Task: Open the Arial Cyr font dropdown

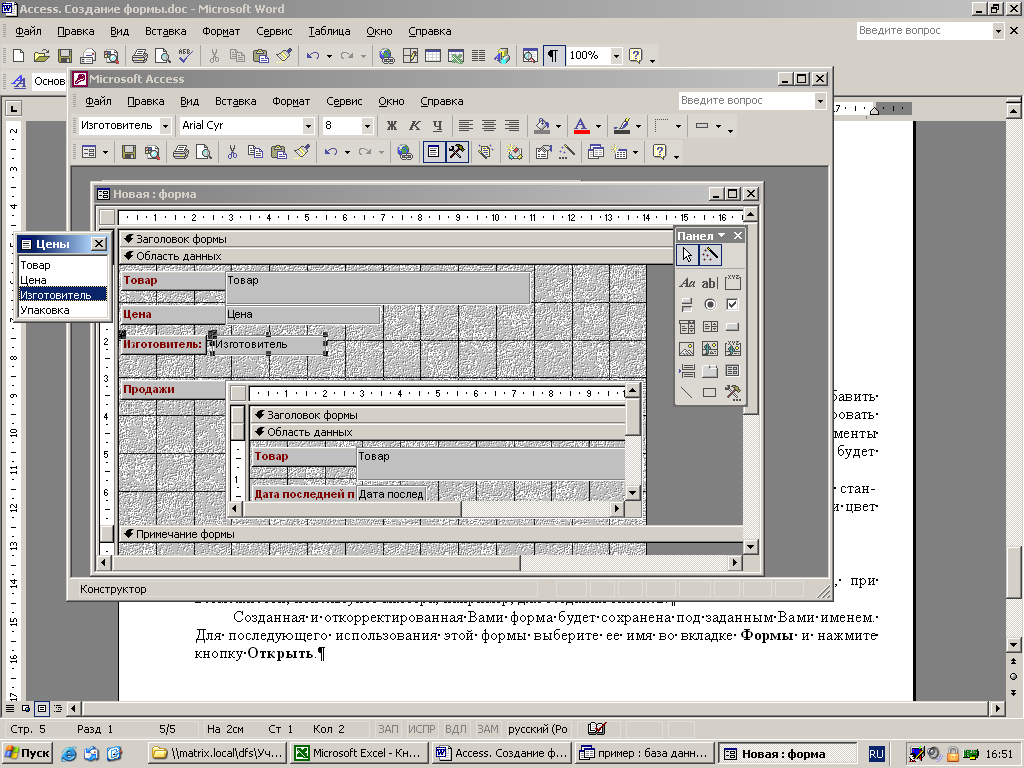Action: 308,125
